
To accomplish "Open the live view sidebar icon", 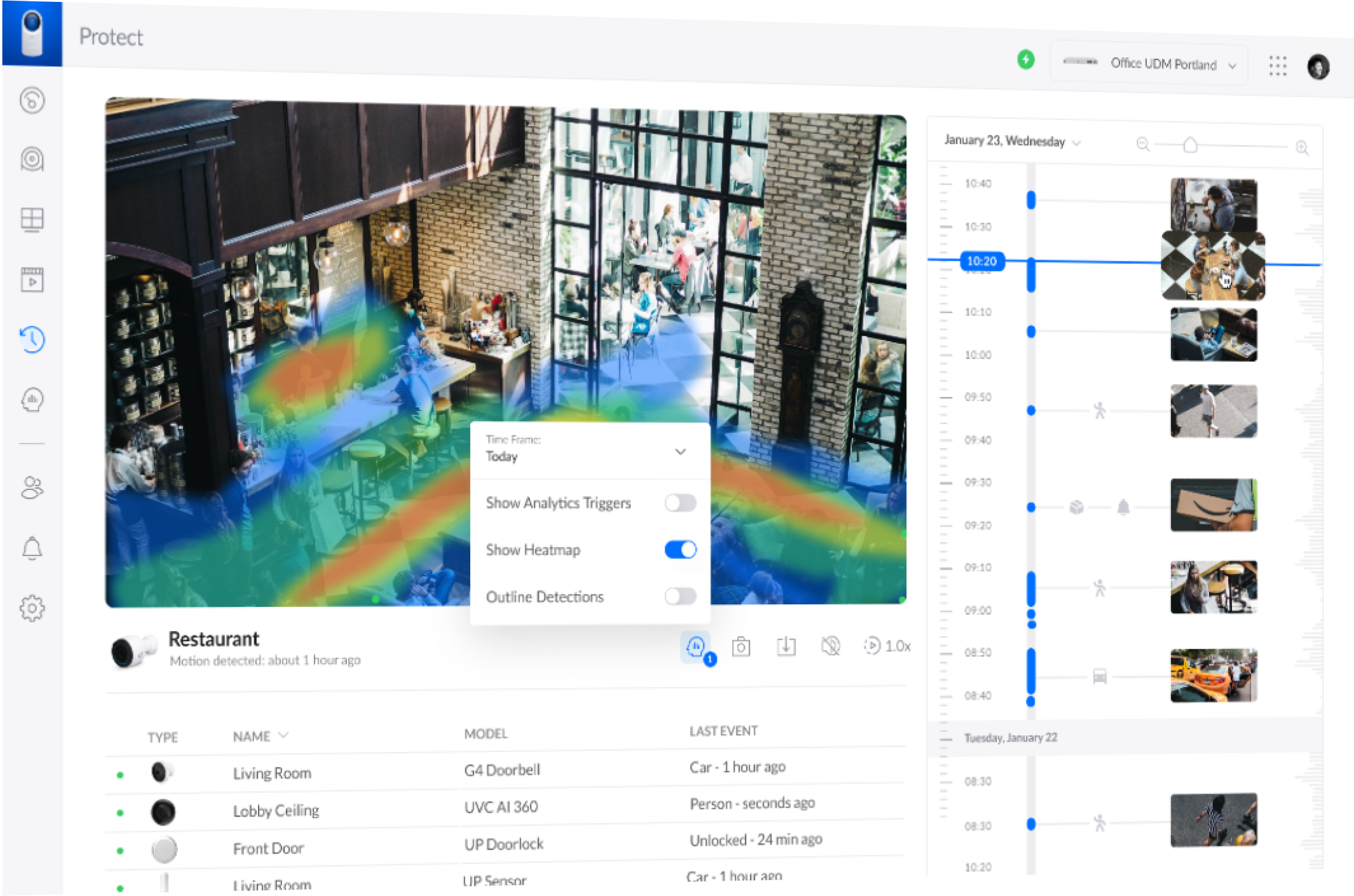I will [x=32, y=100].
